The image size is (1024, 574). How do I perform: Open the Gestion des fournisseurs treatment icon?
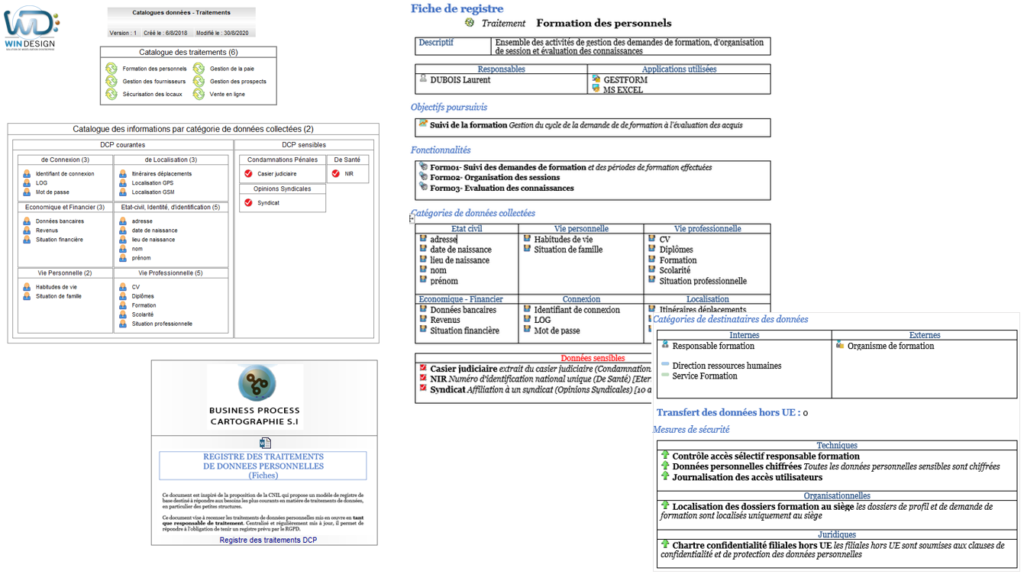click(x=112, y=82)
